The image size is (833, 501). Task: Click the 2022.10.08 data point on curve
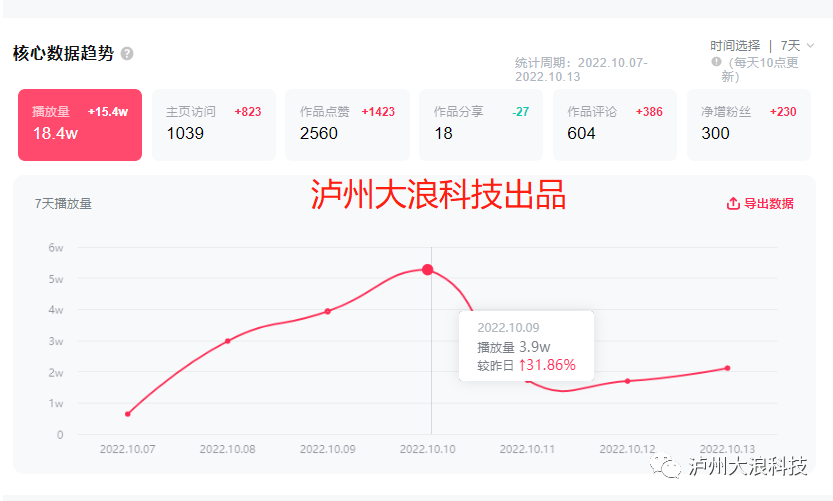[228, 341]
